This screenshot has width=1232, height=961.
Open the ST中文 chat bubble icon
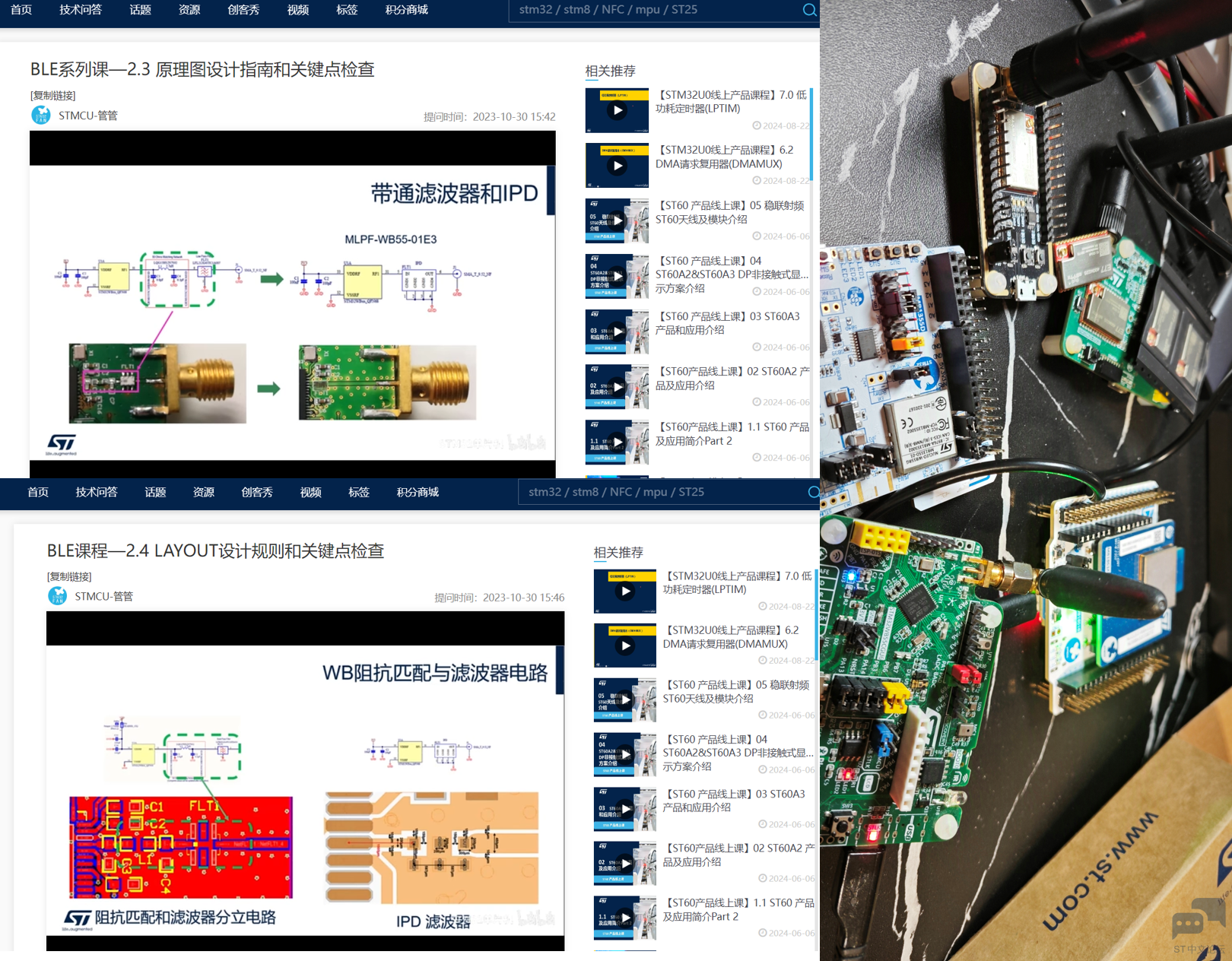coord(1197,918)
